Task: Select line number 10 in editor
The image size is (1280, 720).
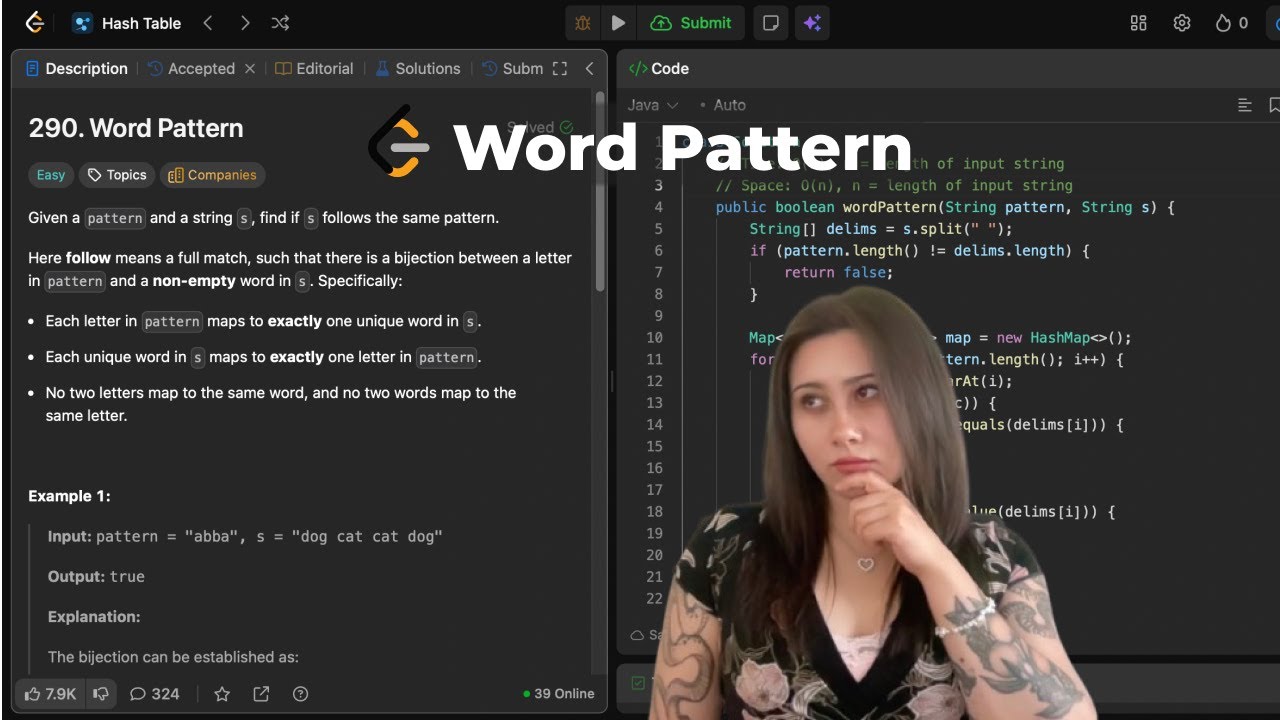Action: click(x=655, y=338)
